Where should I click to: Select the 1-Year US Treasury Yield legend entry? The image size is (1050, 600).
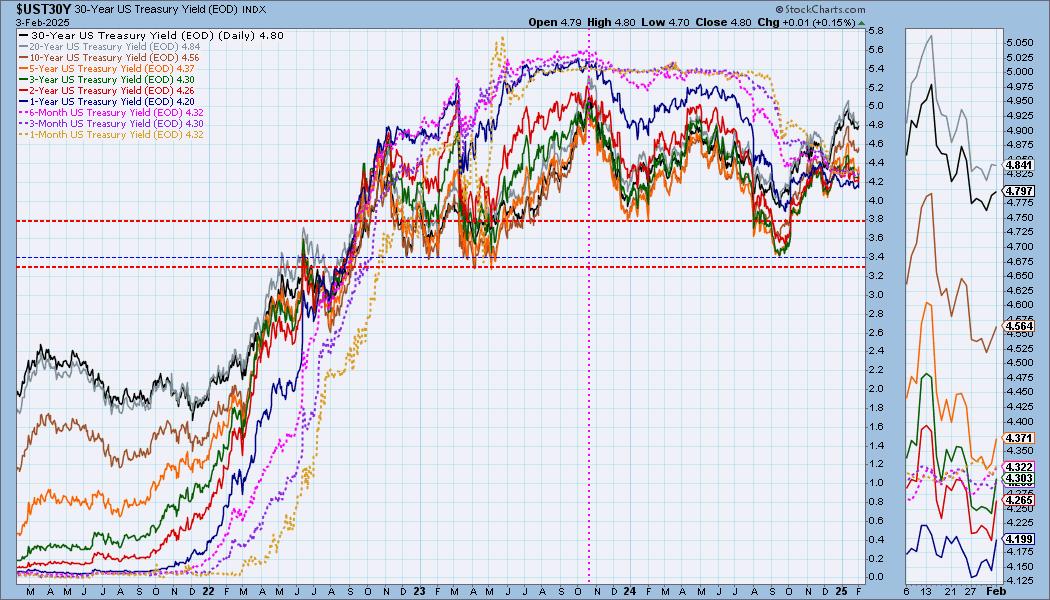(107, 101)
